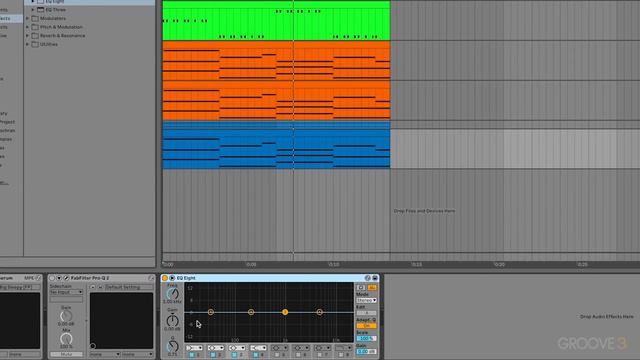The width and height of the screenshot is (640, 360).
Task: Enable EQ Eight band 7 activator
Action: 319,355
